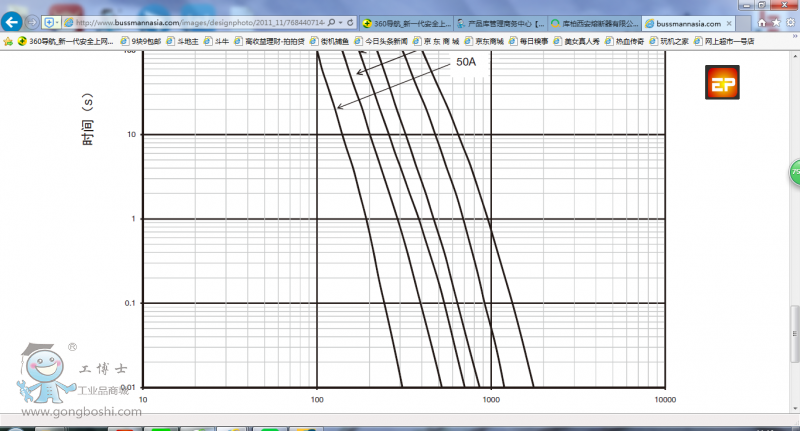Expand the address bar search dropdown arrow
The width and height of the screenshot is (800, 431).
tap(343, 22)
